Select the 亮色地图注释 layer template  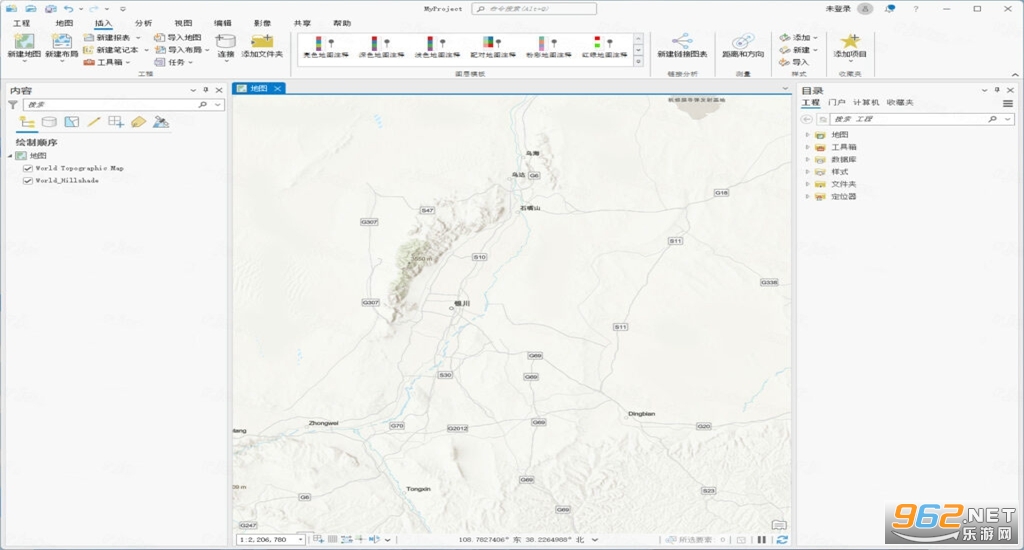(x=326, y=48)
